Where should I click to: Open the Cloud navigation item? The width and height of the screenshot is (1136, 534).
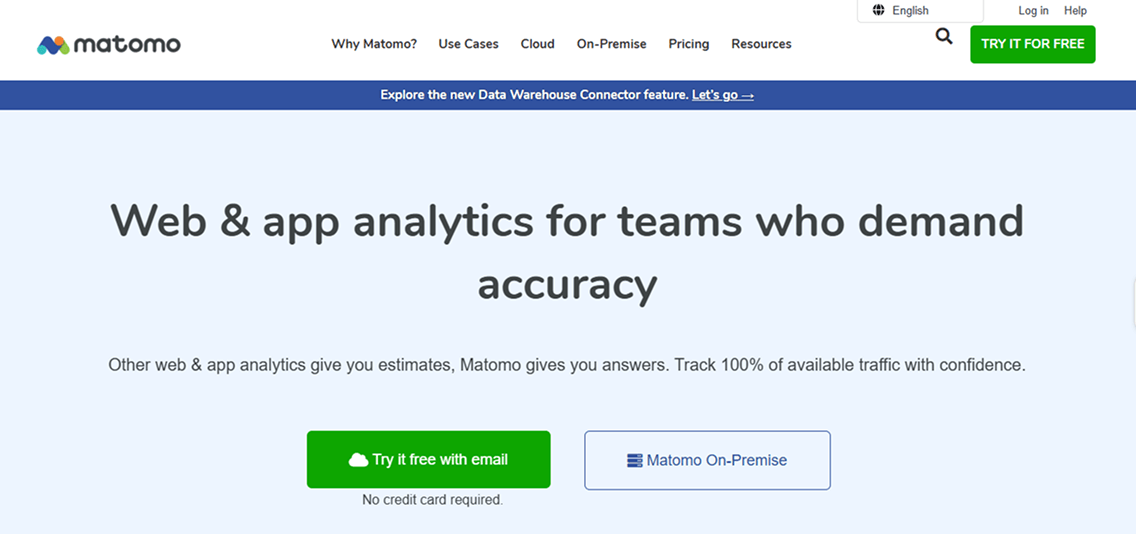[x=537, y=44]
